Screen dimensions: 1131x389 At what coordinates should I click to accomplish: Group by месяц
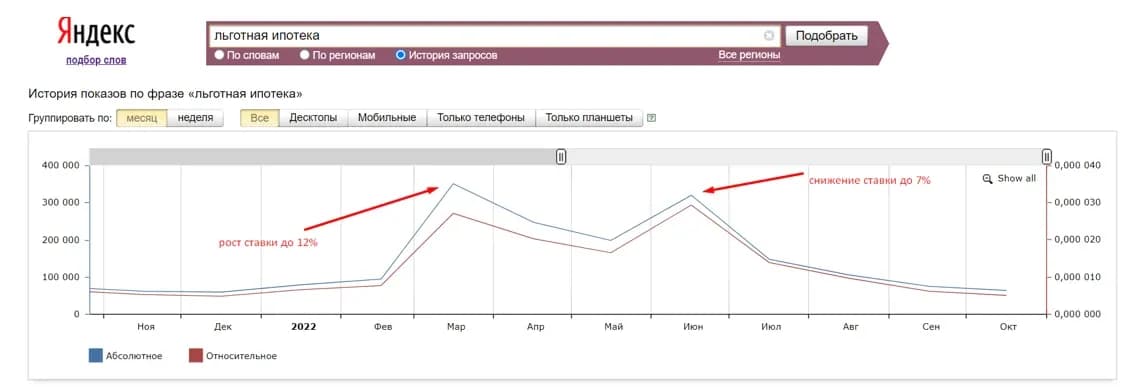click(141, 118)
